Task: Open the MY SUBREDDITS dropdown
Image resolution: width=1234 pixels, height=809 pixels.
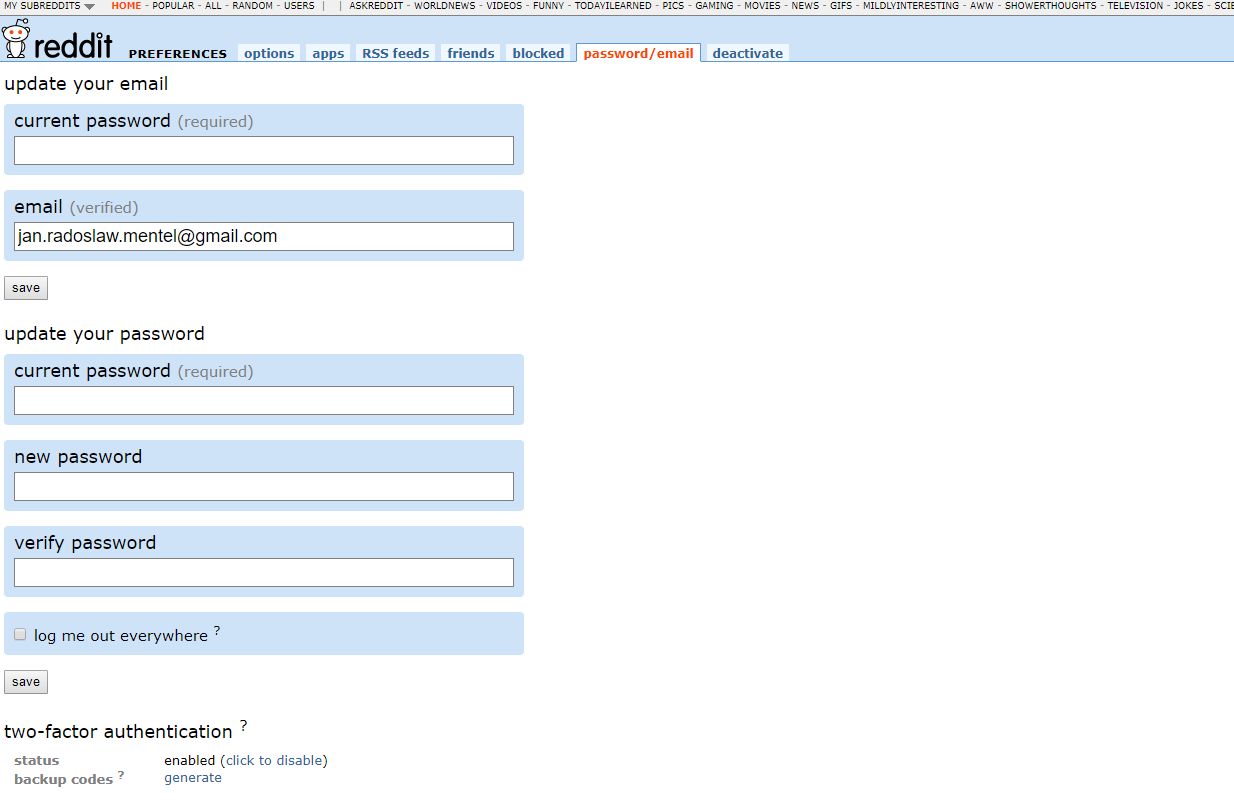Action: pyautogui.click(x=50, y=6)
